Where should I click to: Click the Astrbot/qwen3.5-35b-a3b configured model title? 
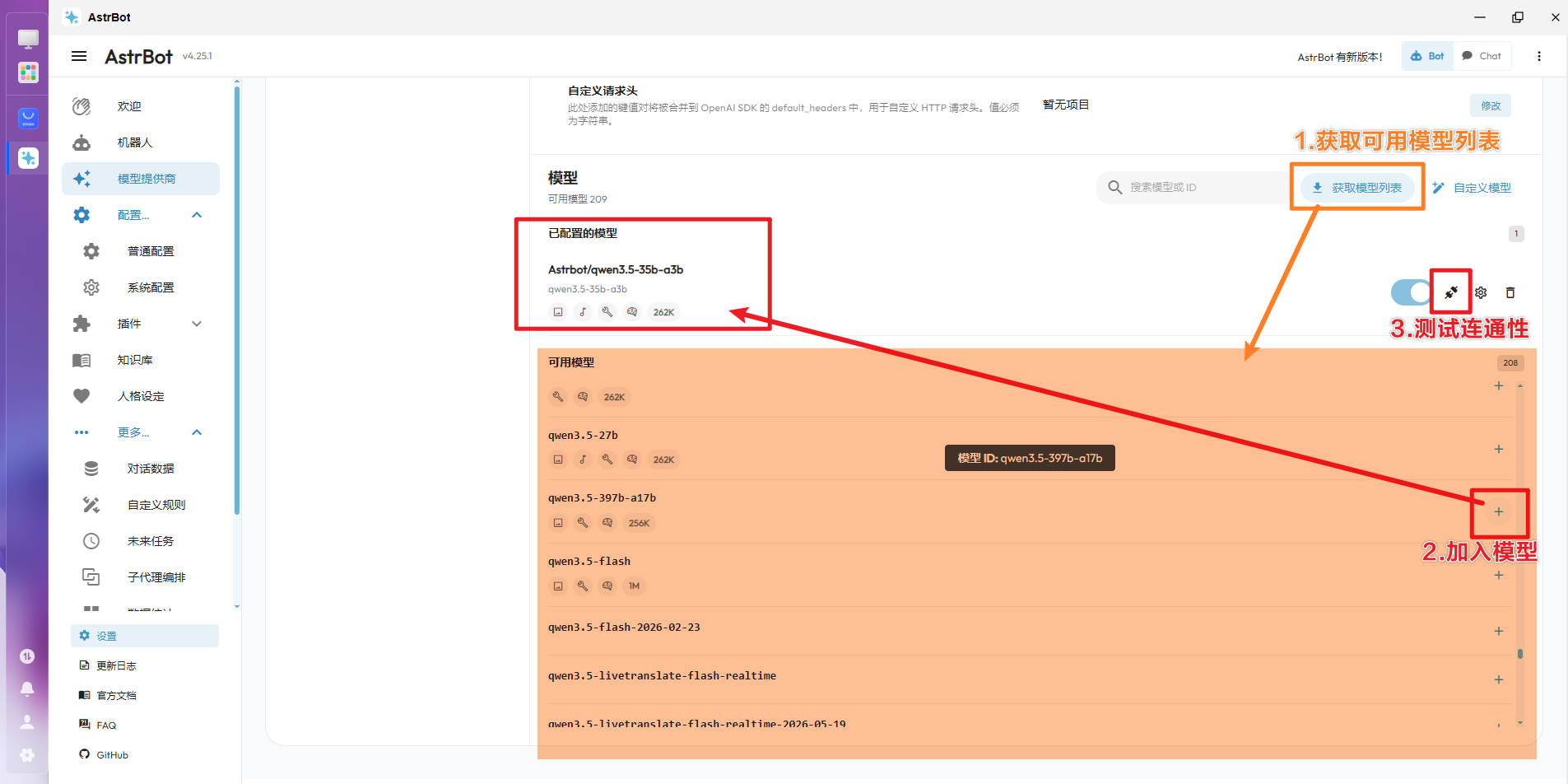[x=616, y=269]
